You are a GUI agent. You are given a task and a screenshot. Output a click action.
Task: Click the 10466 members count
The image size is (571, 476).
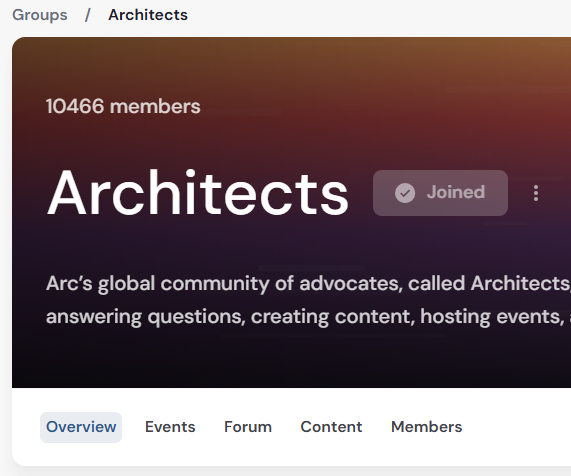123,107
